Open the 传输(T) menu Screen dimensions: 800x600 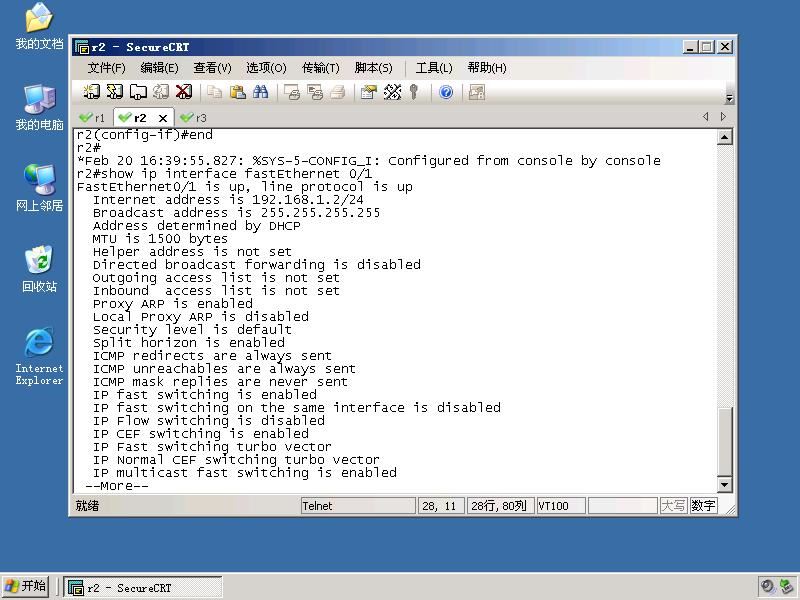pyautogui.click(x=320, y=68)
